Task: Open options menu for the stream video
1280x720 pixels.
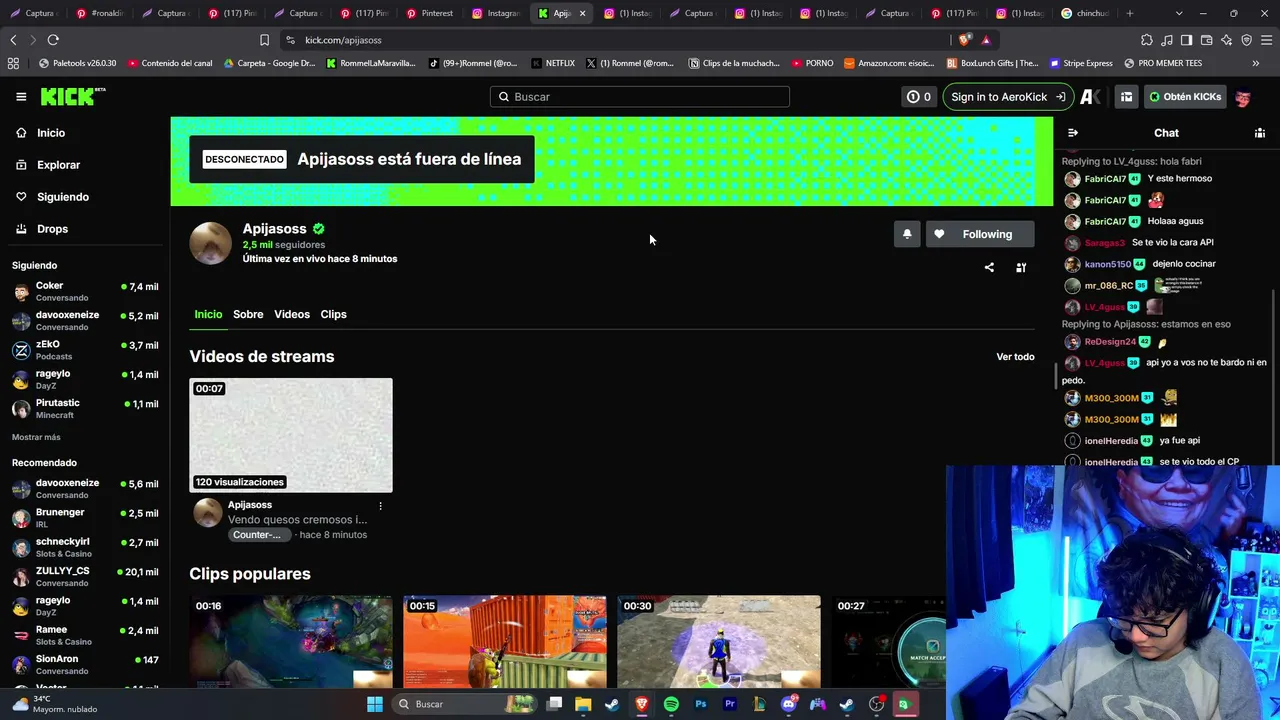Action: point(380,506)
